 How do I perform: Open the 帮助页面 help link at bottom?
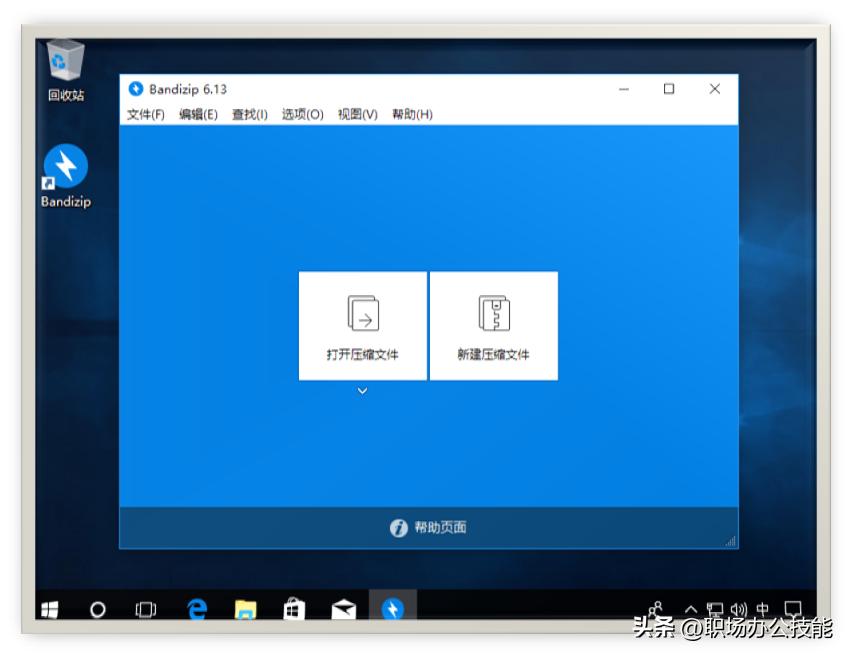pyautogui.click(x=428, y=527)
